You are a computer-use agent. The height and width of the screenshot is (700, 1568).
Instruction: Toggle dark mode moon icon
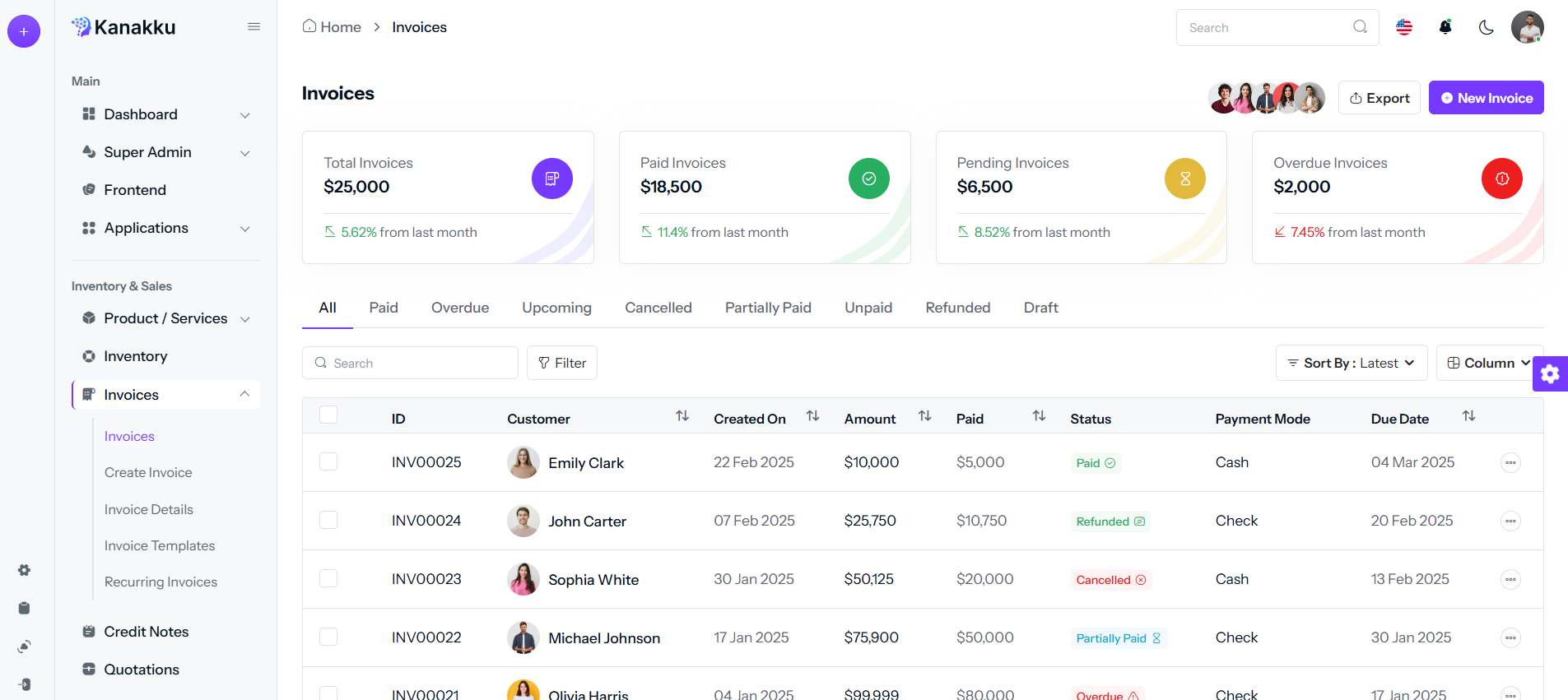pos(1486,27)
